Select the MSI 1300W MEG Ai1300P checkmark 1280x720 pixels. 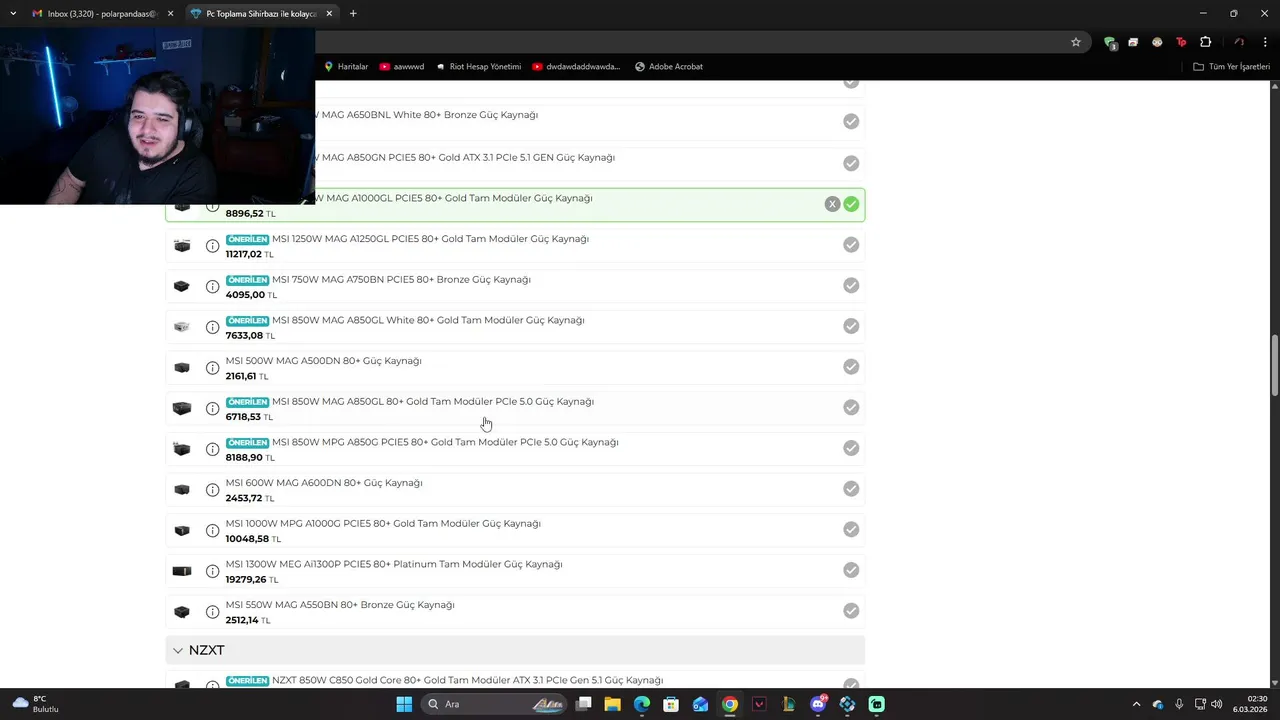click(851, 570)
